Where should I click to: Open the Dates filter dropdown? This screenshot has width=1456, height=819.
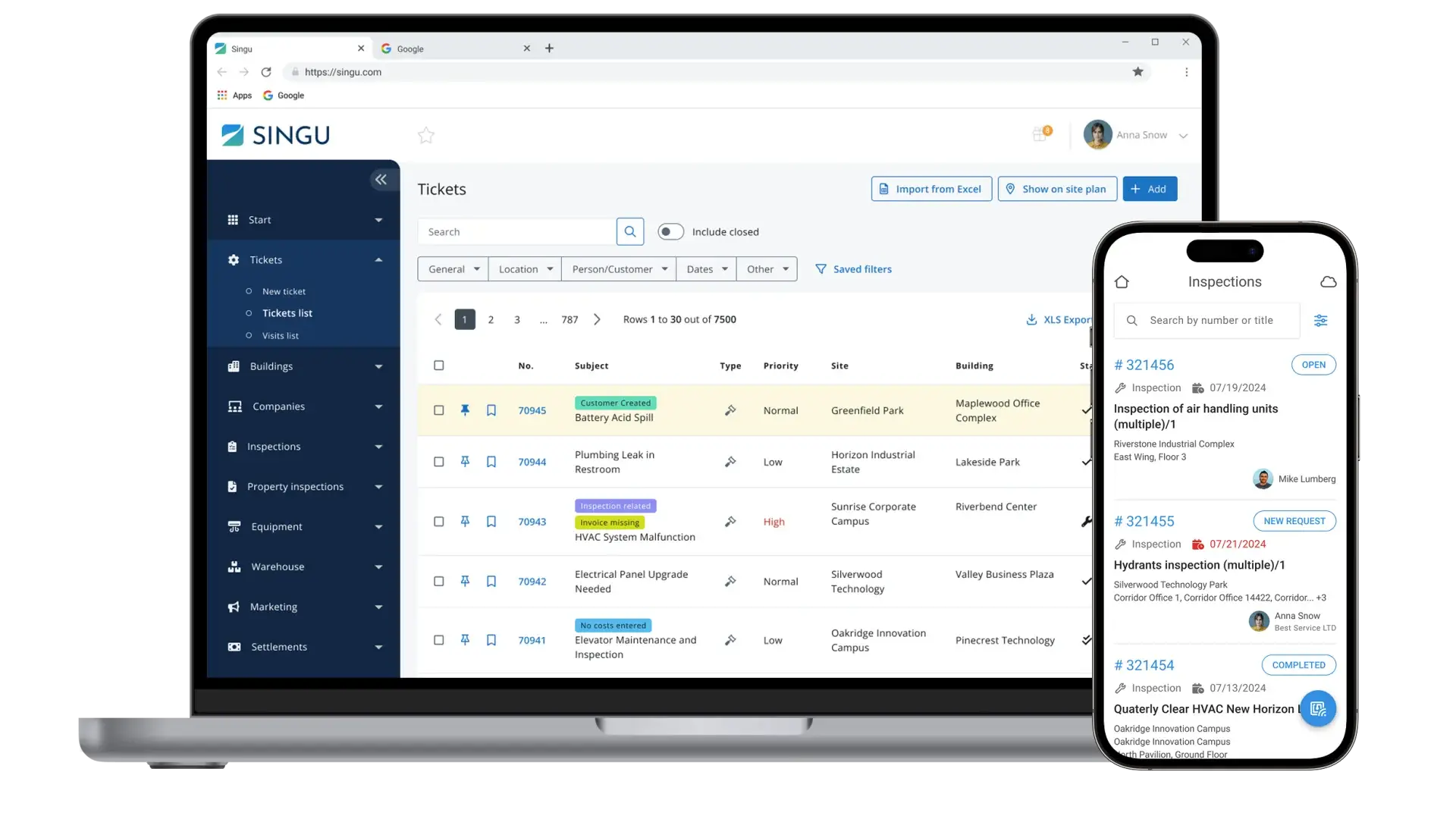(706, 269)
